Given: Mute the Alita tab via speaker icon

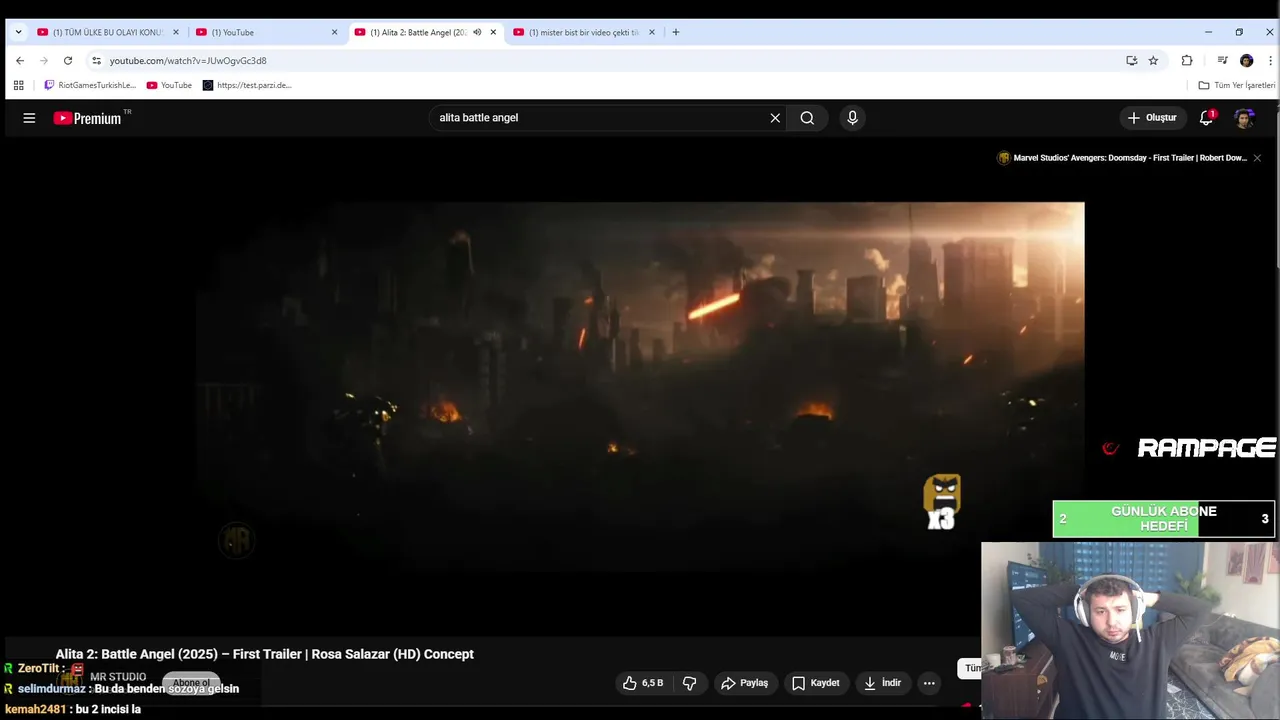Looking at the screenshot, I should (x=477, y=32).
